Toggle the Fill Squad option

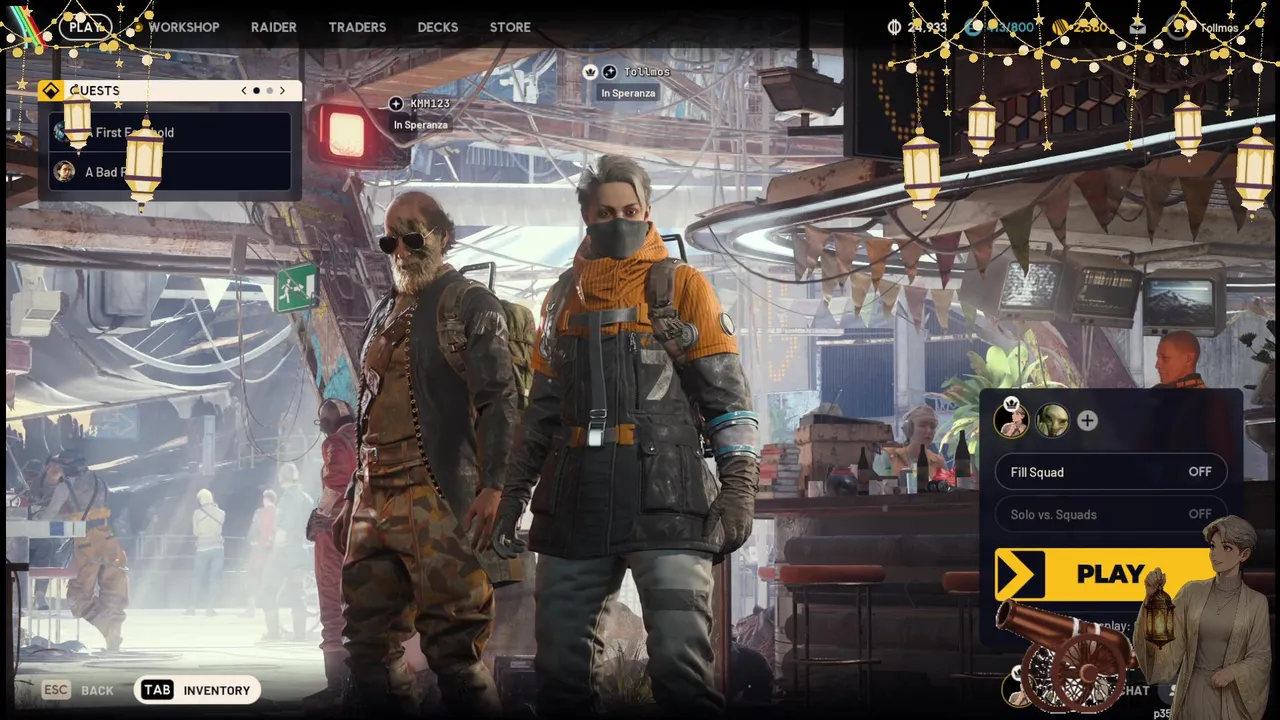[1111, 472]
